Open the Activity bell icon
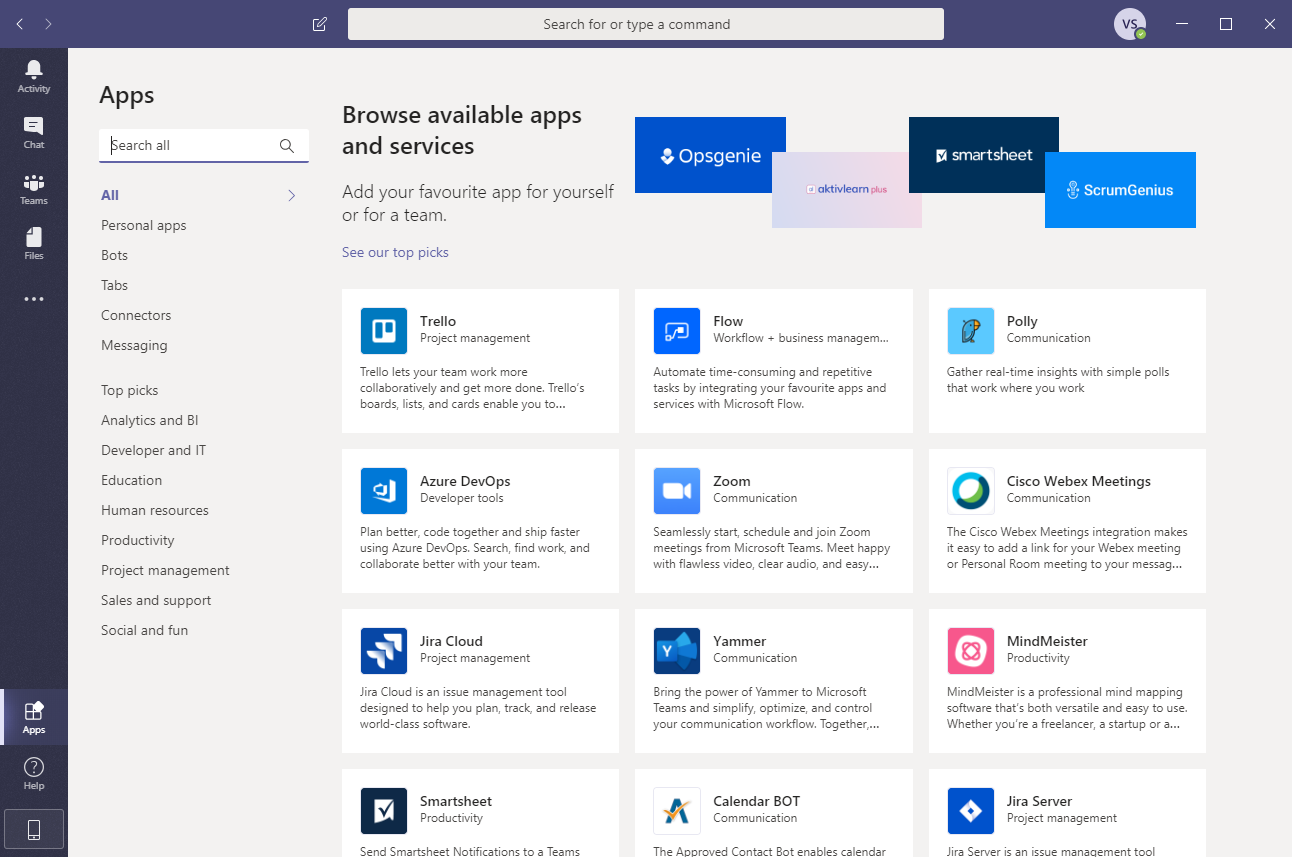 click(x=34, y=69)
